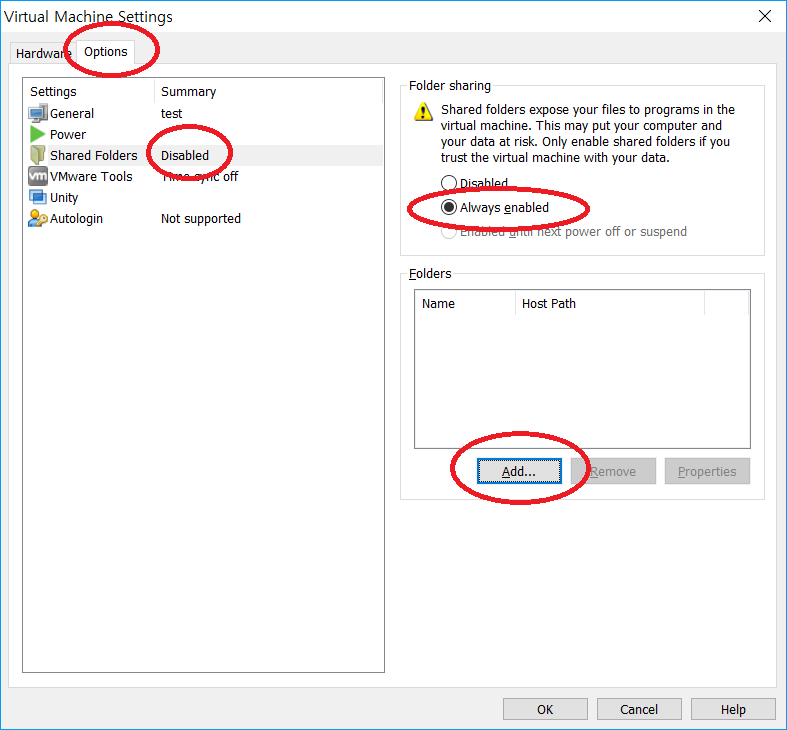Select the Disabled radio button
The height and width of the screenshot is (730, 787).
click(449, 183)
